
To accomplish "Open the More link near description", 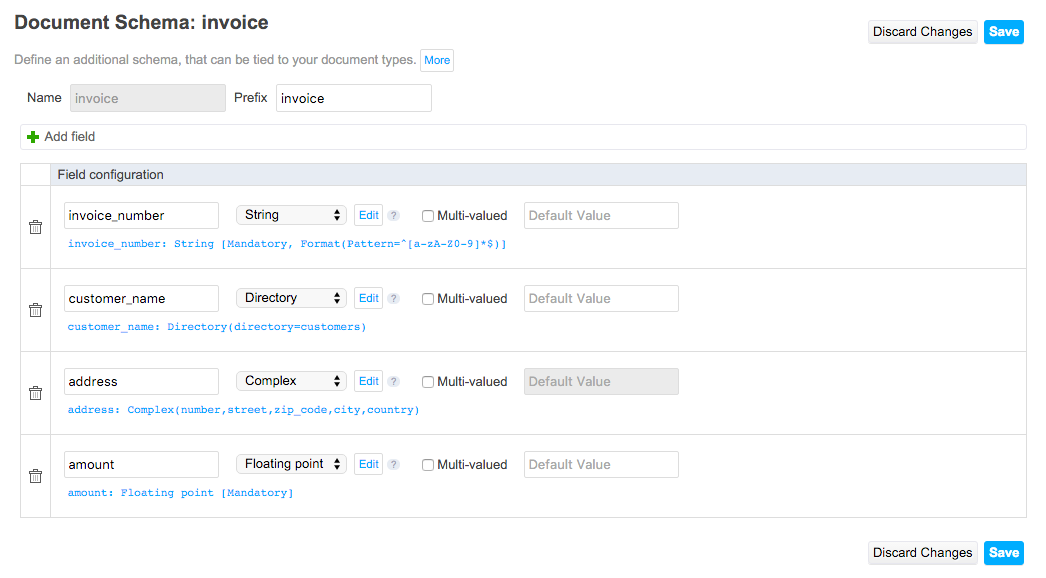I will point(437,60).
